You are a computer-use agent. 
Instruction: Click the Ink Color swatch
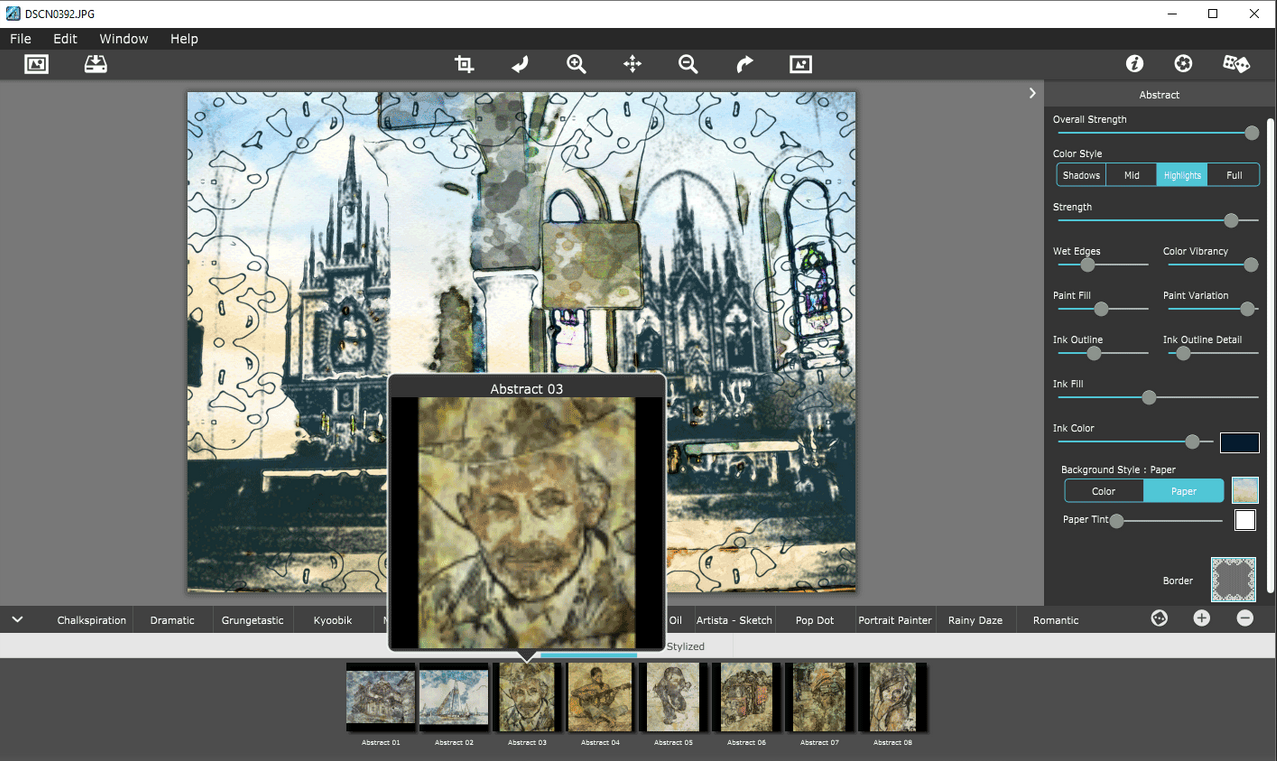point(1239,442)
